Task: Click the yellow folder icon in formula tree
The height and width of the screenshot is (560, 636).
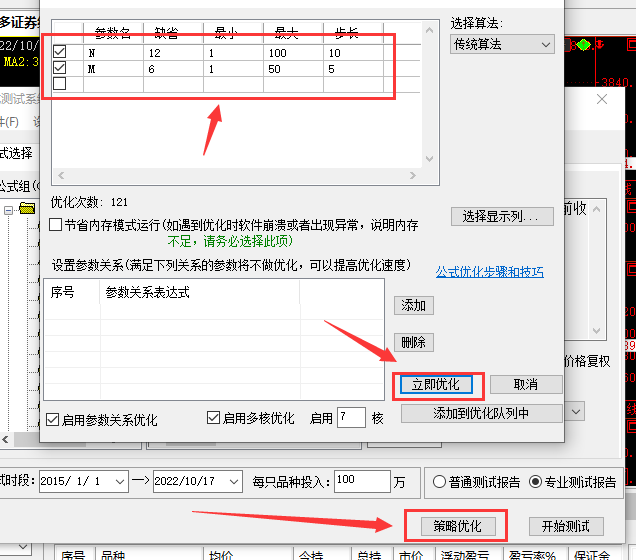Action: (x=27, y=208)
